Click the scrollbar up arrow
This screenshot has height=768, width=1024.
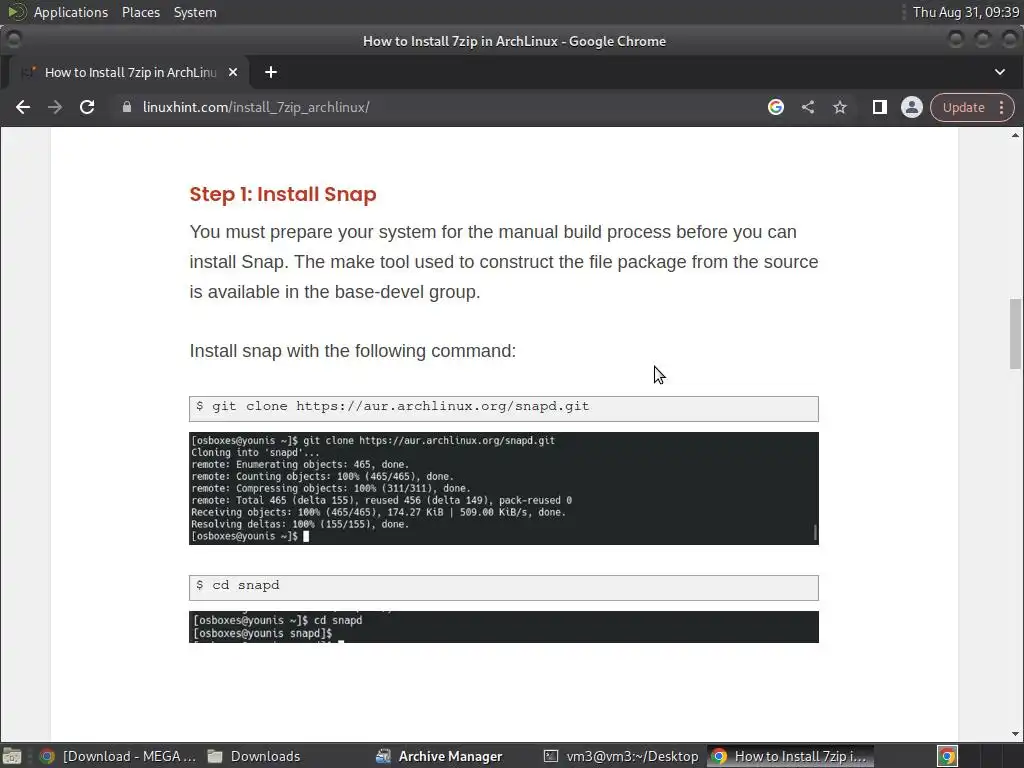1015,135
